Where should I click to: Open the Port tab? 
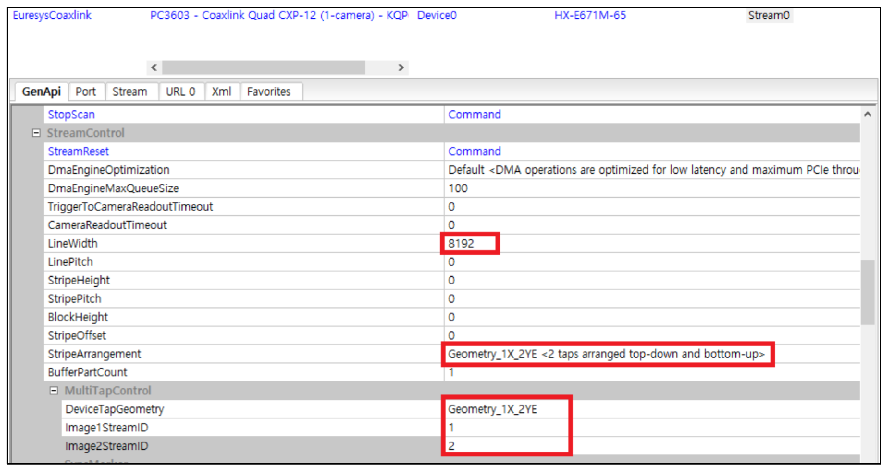coord(86,92)
